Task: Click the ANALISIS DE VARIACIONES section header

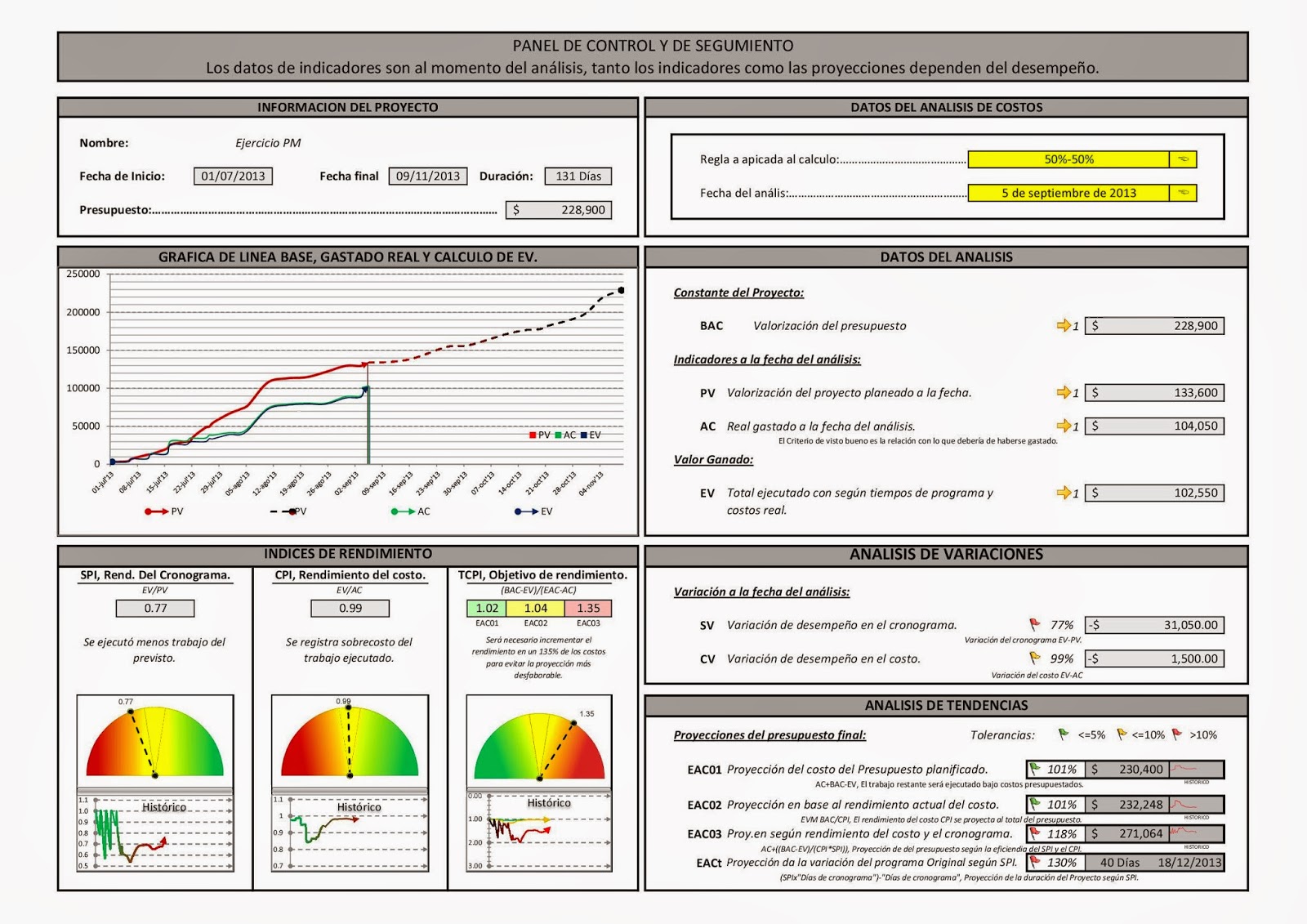Action: pos(946,554)
